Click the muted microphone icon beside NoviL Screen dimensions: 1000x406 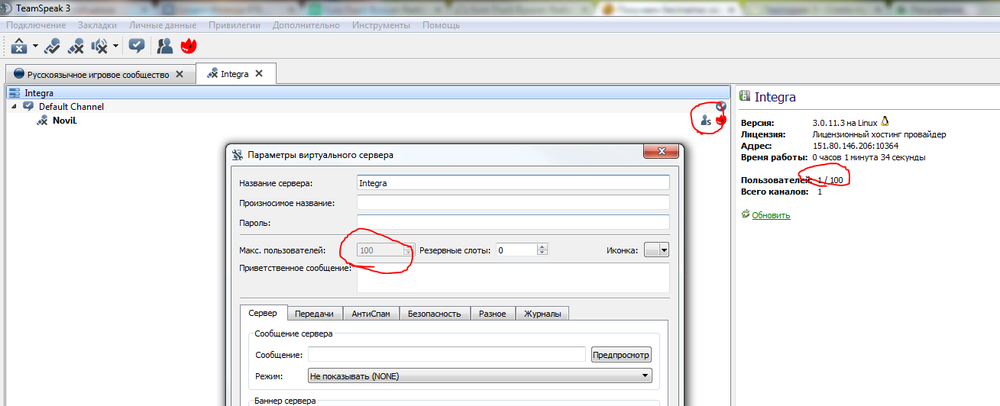[x=43, y=120]
